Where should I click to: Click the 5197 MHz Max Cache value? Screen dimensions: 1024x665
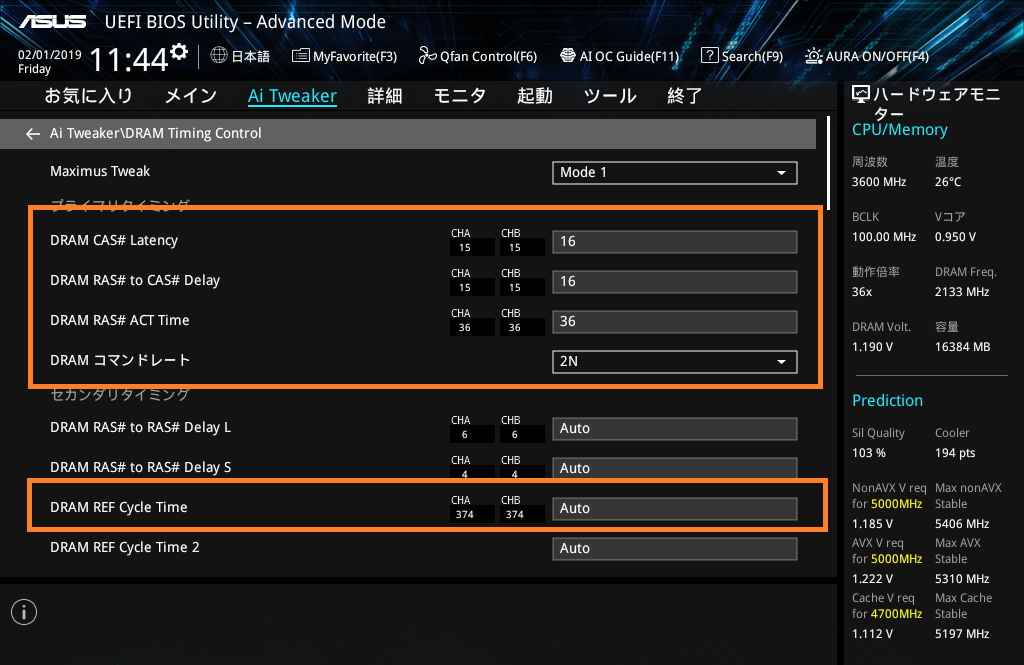tap(961, 634)
